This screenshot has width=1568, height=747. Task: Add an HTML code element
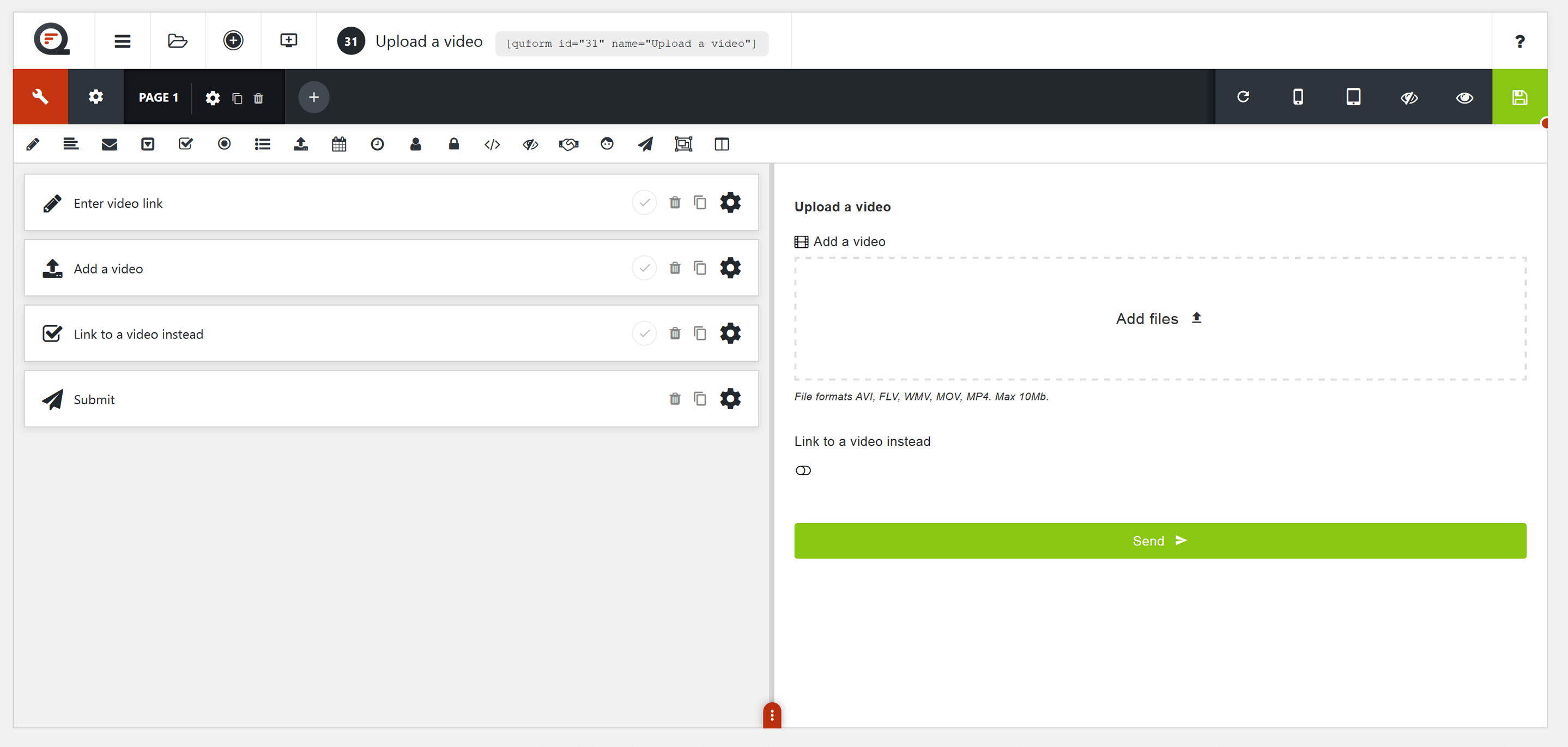(493, 144)
